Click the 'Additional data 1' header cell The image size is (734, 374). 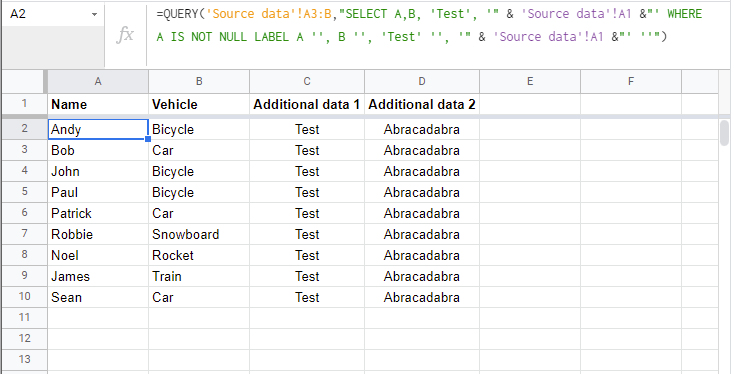coord(307,104)
